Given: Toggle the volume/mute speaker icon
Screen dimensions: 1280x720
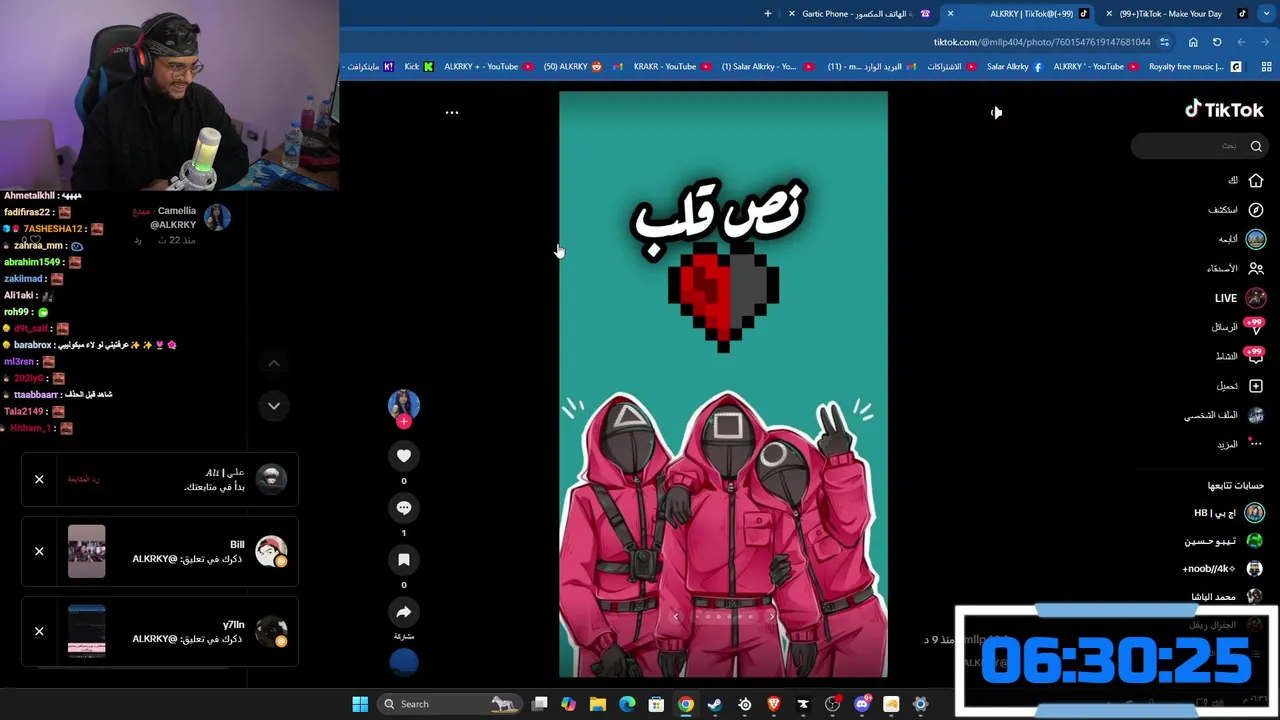Looking at the screenshot, I should [996, 112].
